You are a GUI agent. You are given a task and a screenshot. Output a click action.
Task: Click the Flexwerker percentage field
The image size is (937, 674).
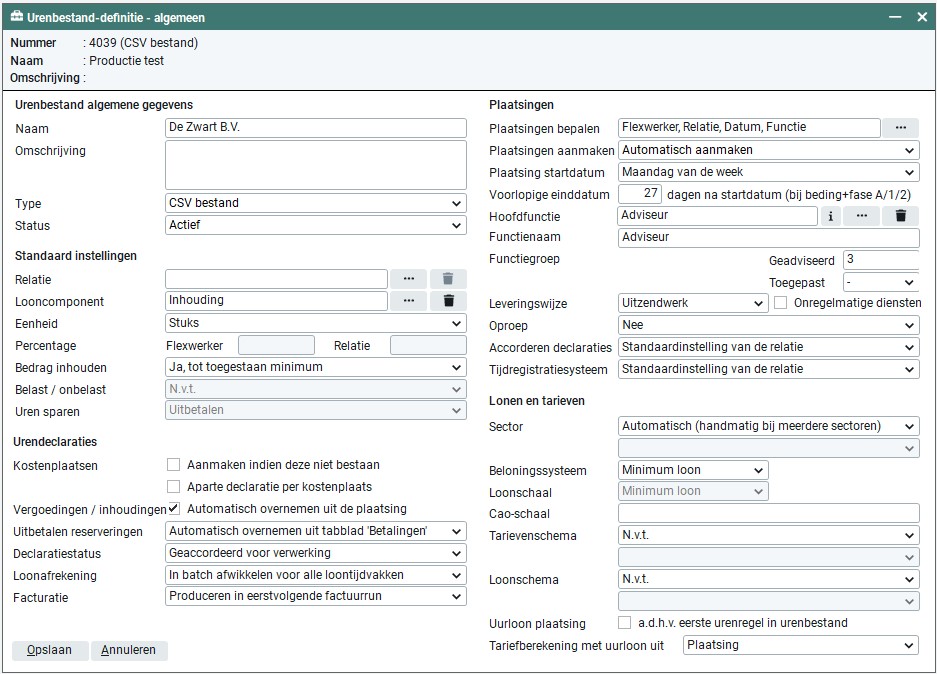[x=277, y=345]
